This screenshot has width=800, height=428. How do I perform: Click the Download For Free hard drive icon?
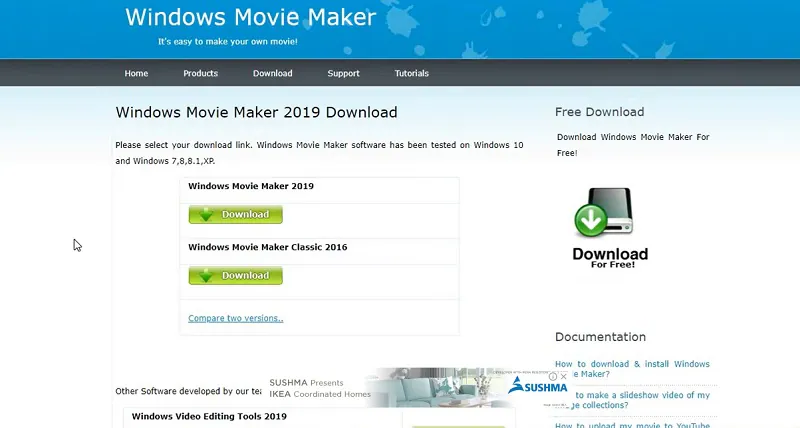[x=604, y=212]
